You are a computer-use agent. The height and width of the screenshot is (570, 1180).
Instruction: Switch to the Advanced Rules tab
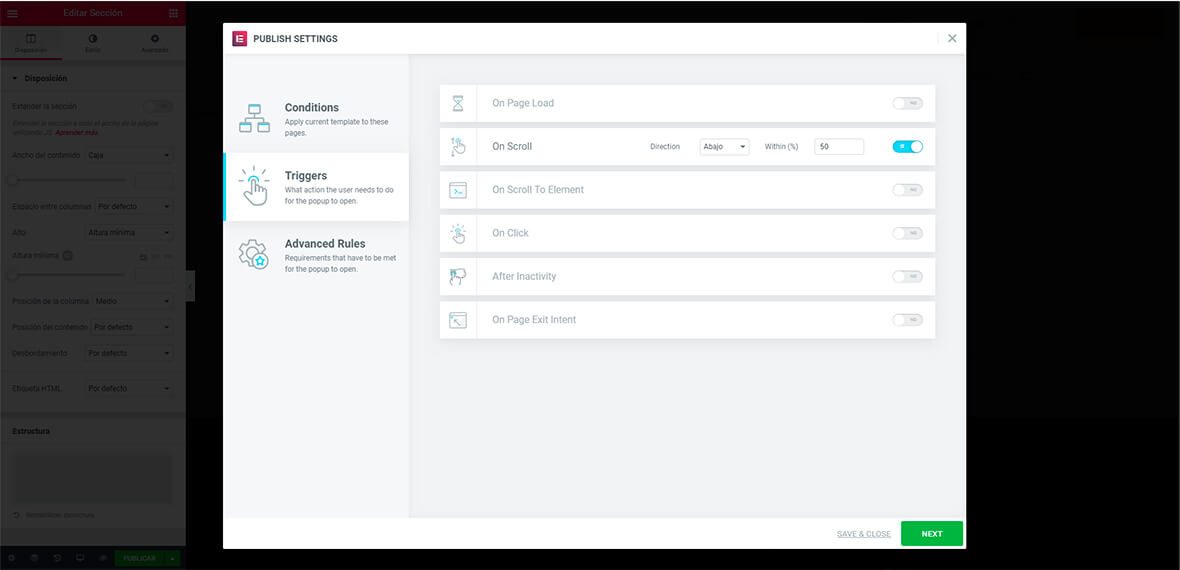(316, 255)
